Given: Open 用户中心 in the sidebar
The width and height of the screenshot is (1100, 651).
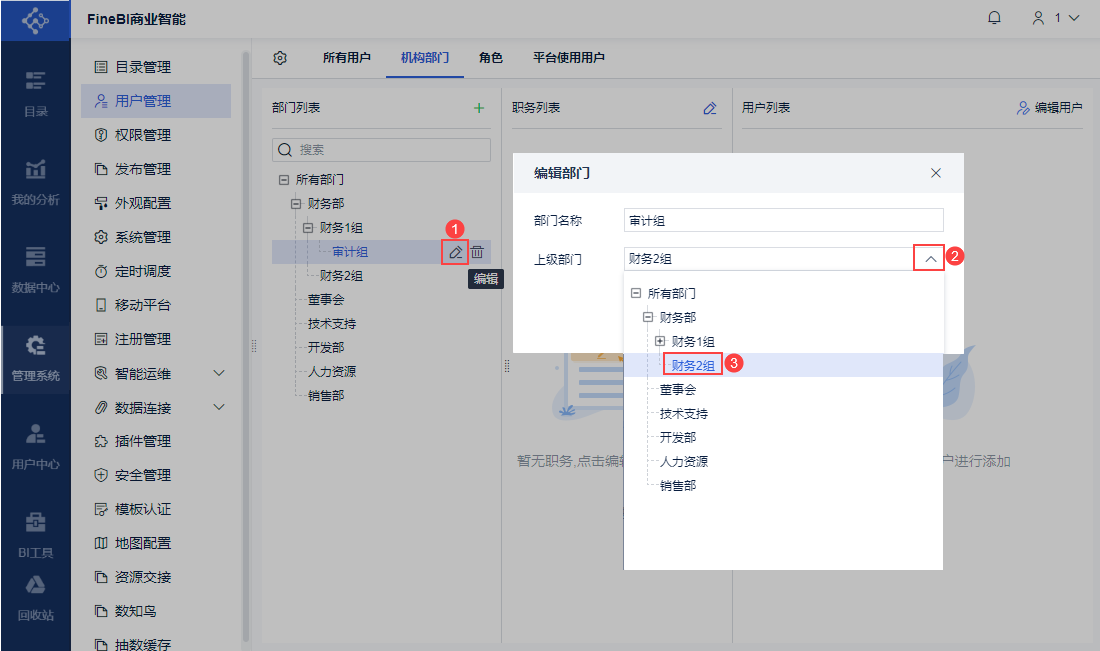Looking at the screenshot, I should point(35,447).
